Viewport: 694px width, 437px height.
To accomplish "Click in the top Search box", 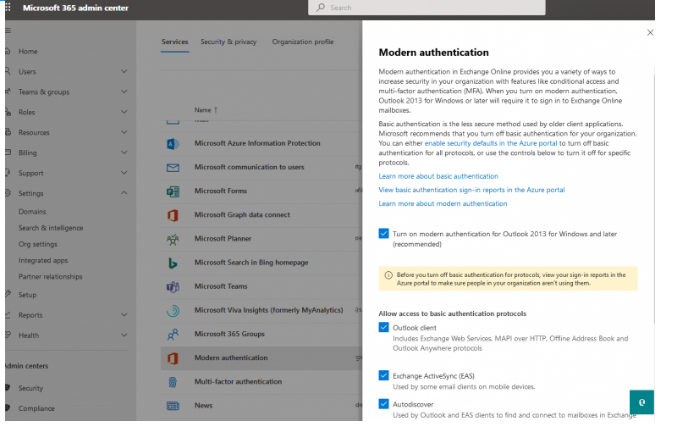I will click(x=427, y=8).
